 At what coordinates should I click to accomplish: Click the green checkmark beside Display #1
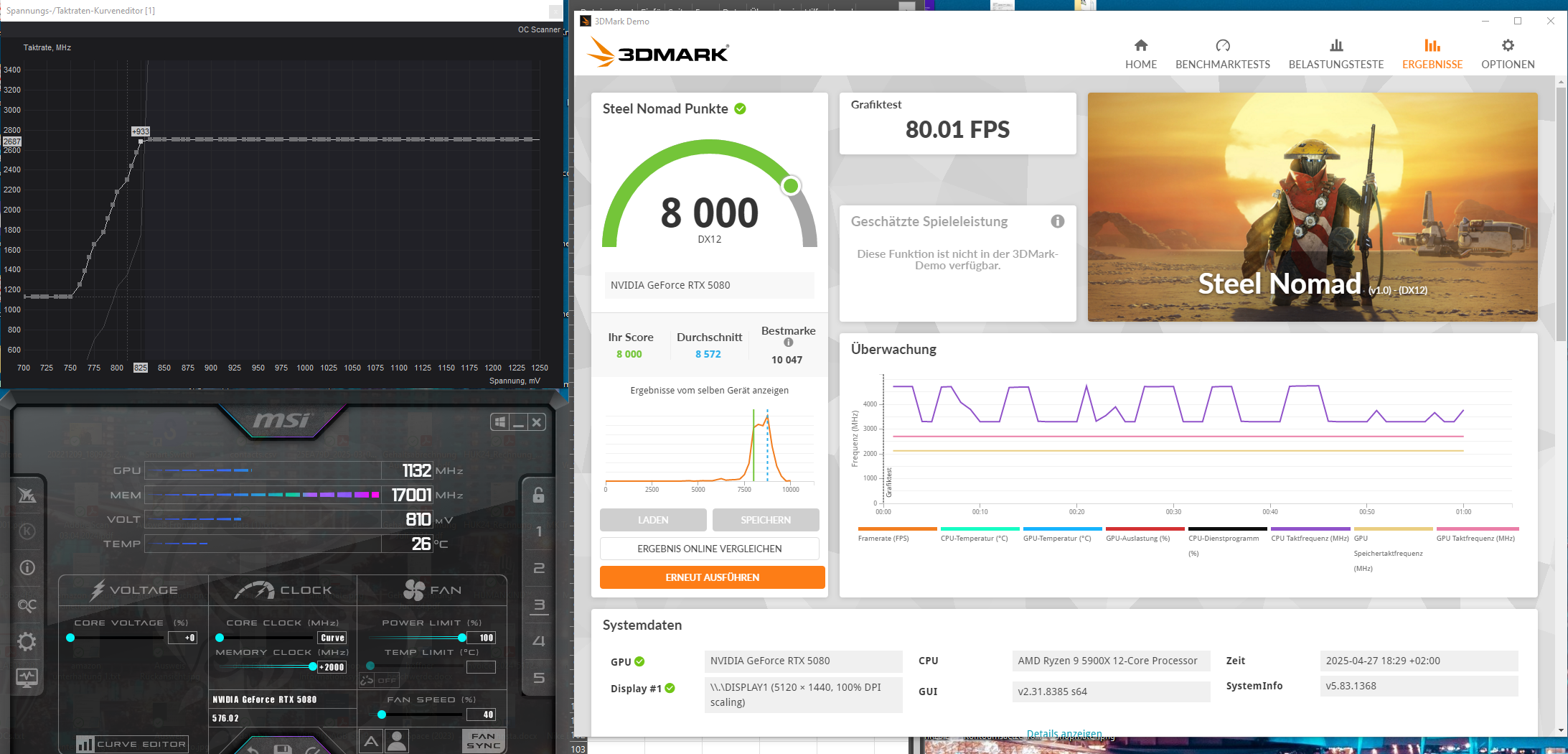670,688
